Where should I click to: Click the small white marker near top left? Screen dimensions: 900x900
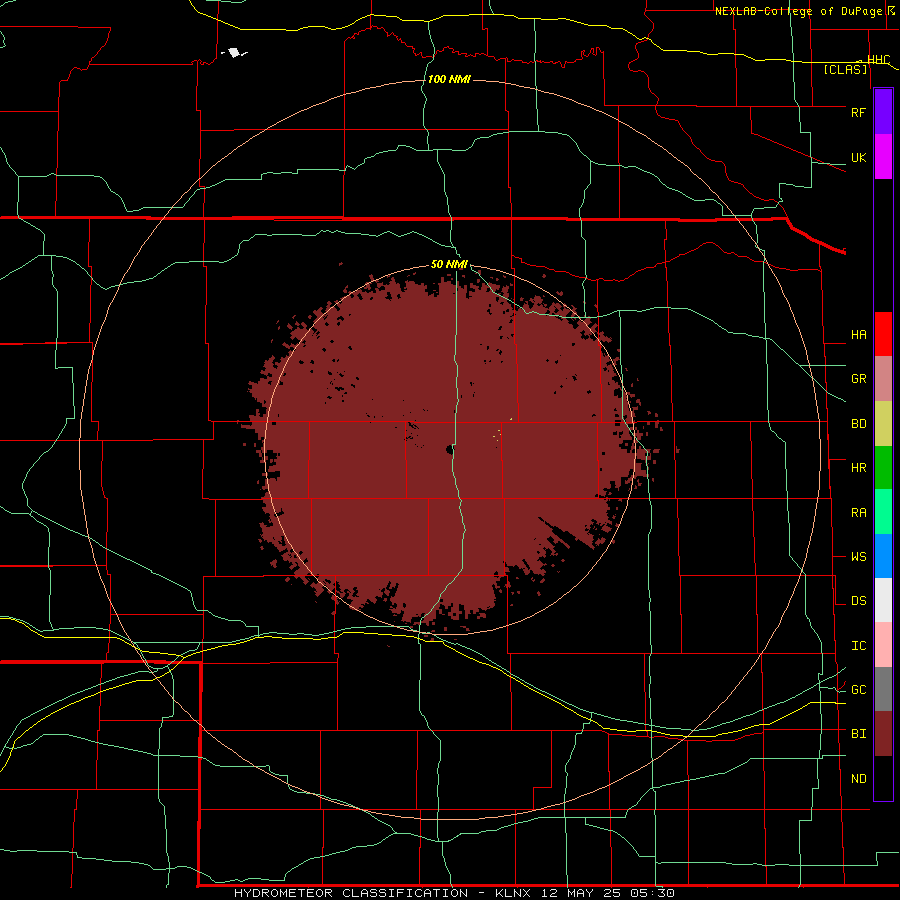tap(234, 53)
